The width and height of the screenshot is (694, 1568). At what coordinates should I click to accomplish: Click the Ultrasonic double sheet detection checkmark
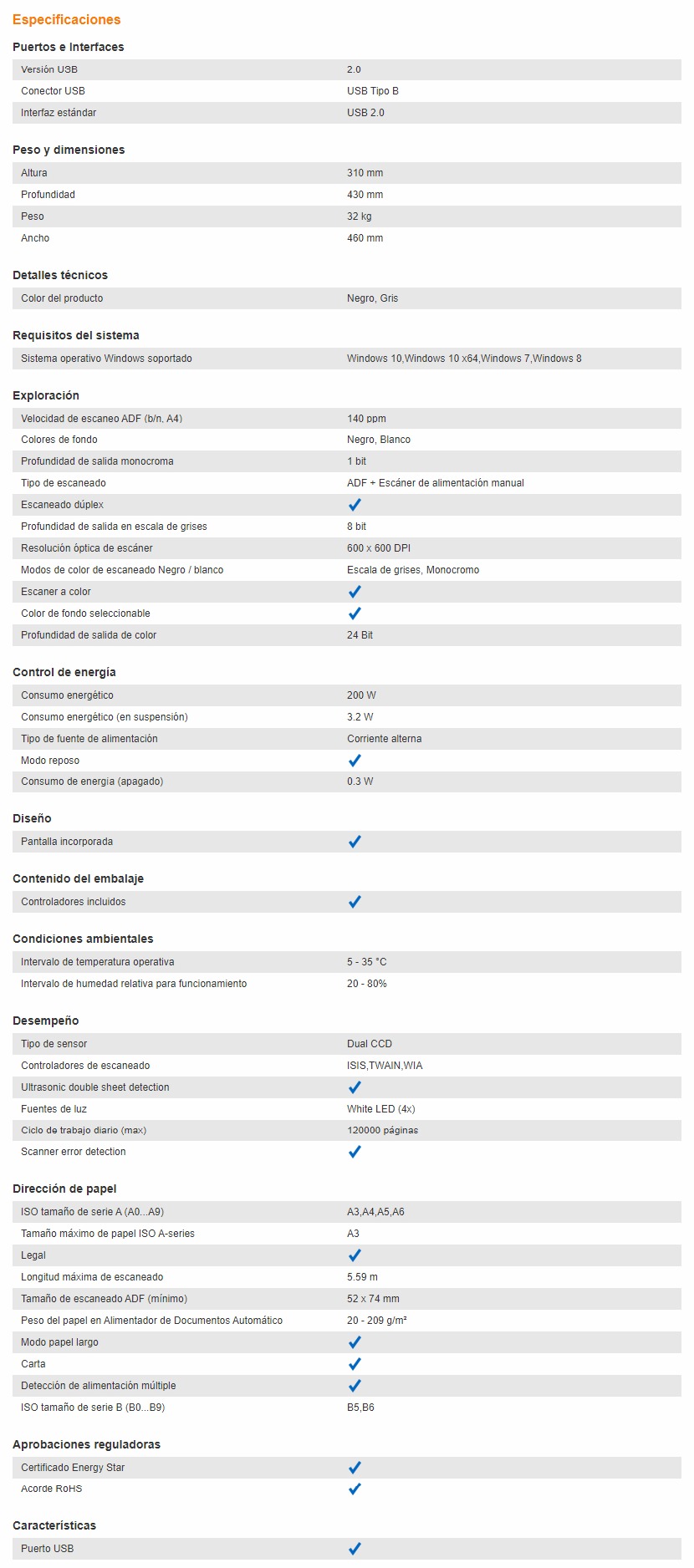[x=355, y=1087]
